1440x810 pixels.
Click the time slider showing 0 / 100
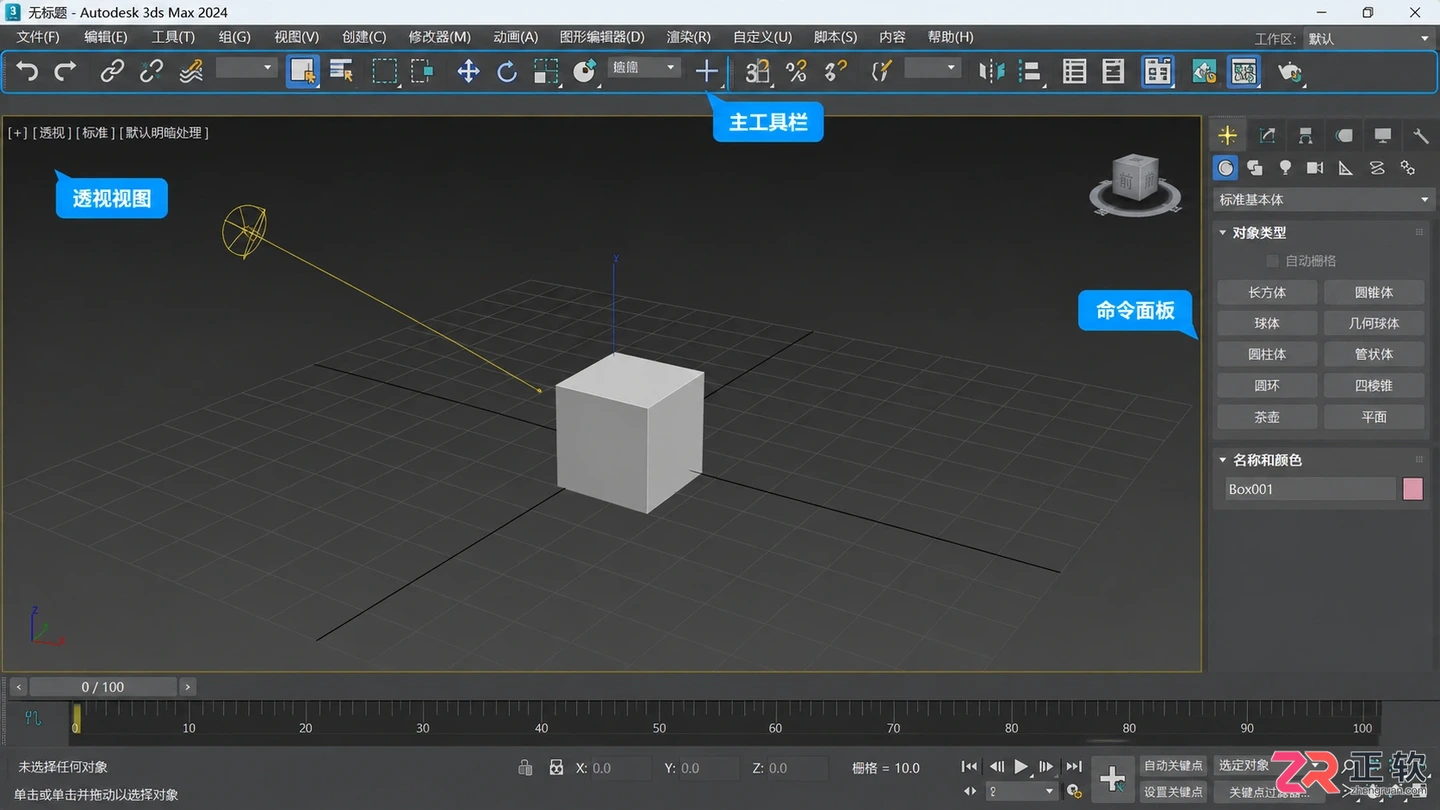coord(103,687)
